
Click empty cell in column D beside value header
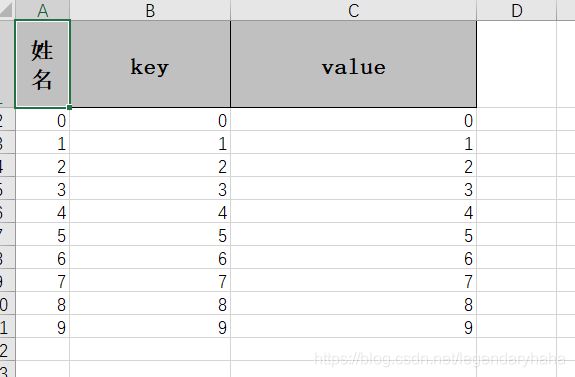coord(516,64)
